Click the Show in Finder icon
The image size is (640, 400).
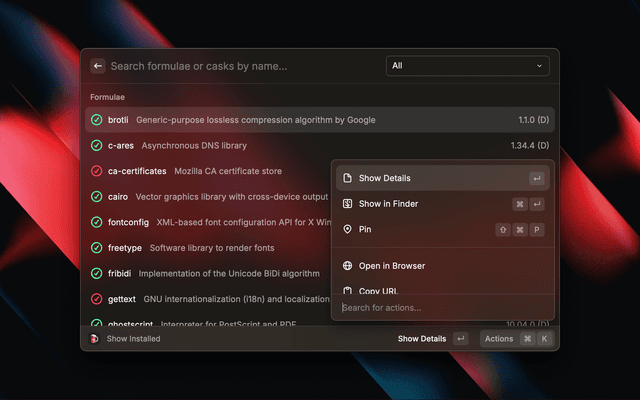(347, 204)
